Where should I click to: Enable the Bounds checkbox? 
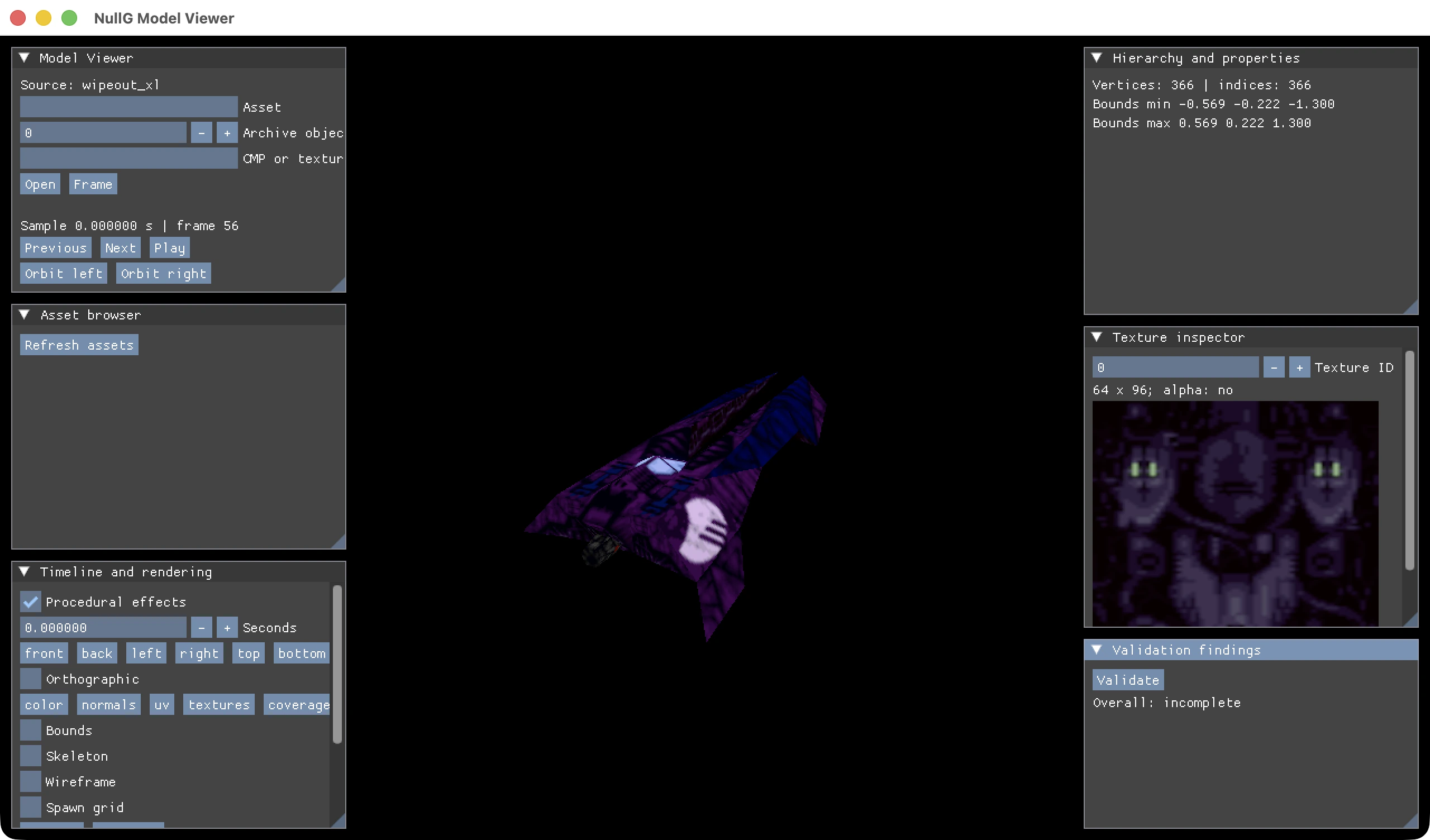31,730
